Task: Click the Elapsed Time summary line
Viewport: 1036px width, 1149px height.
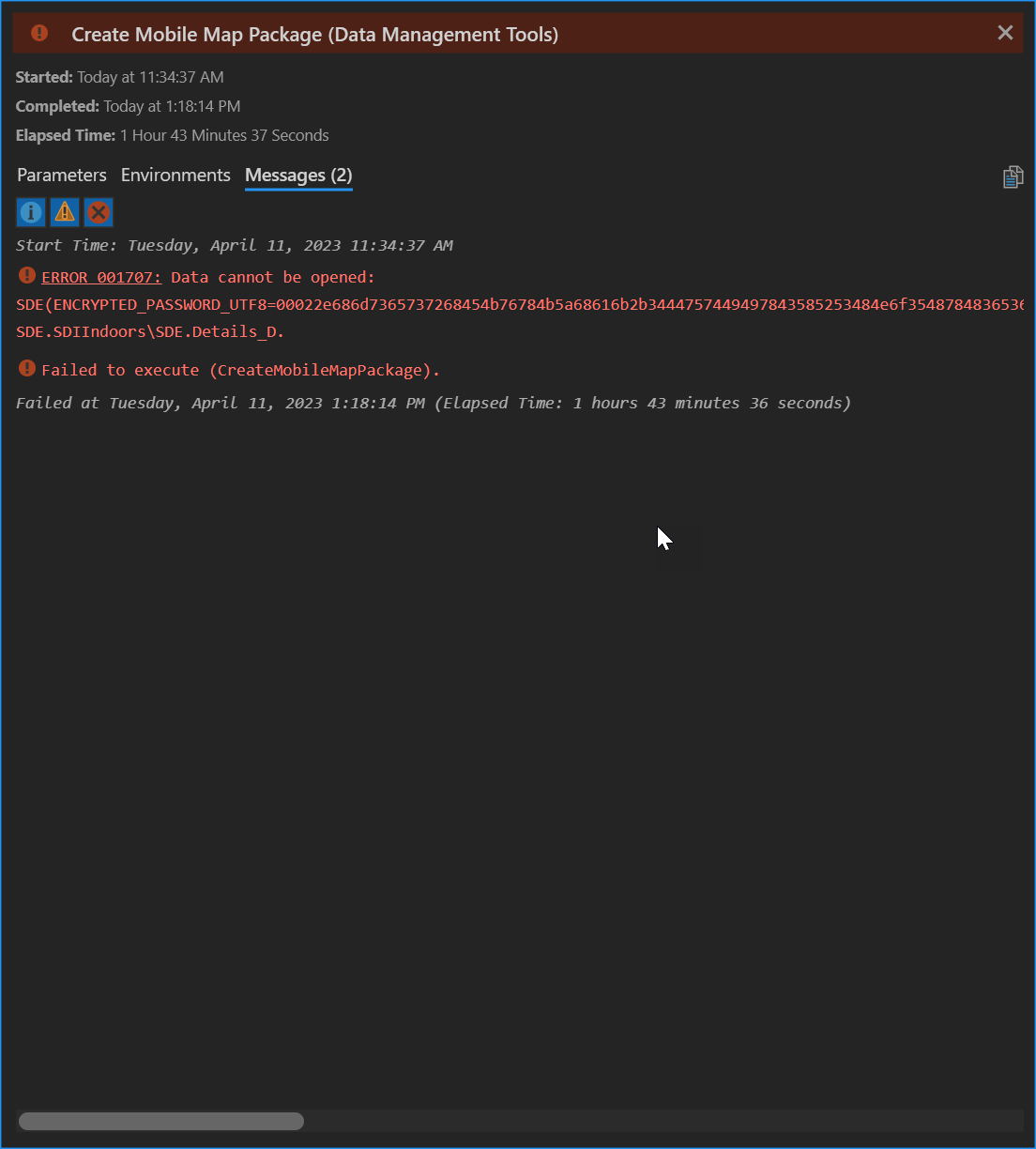Action: (x=173, y=136)
